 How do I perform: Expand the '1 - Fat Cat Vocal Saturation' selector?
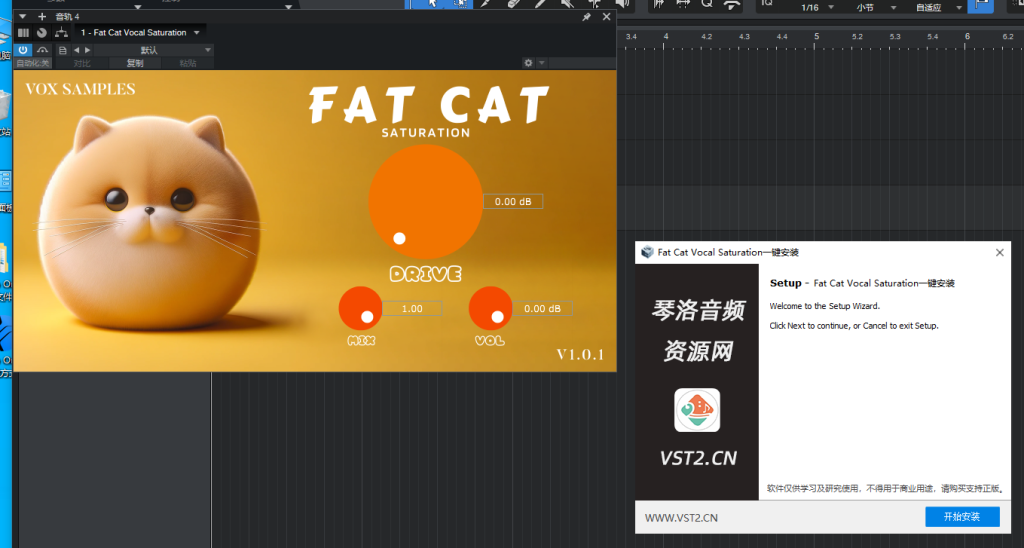point(140,33)
